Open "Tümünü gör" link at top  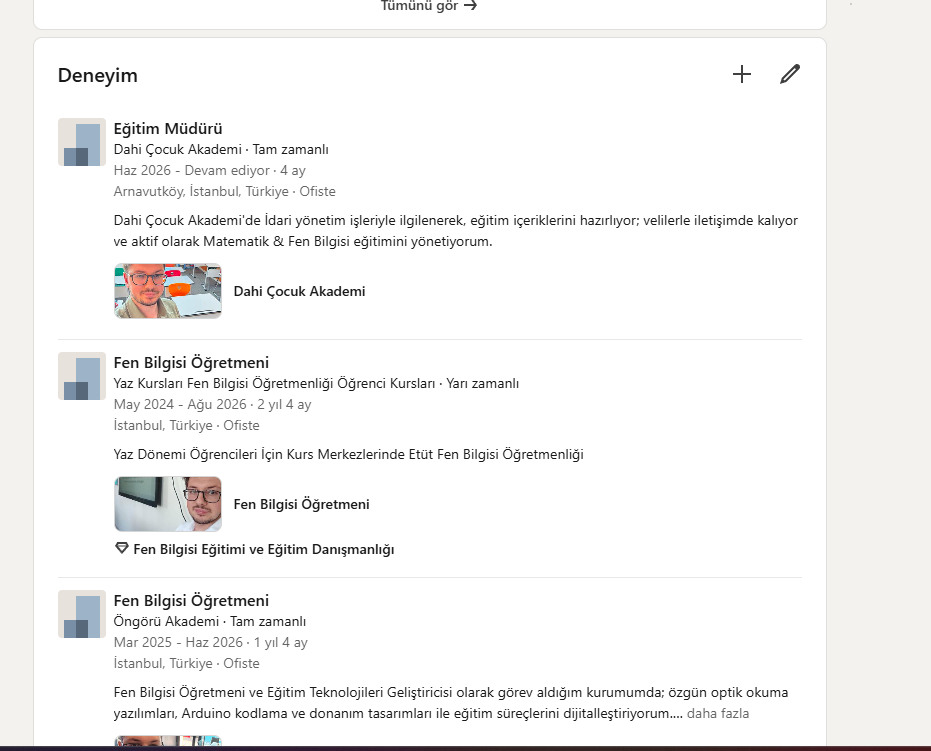click(x=429, y=6)
